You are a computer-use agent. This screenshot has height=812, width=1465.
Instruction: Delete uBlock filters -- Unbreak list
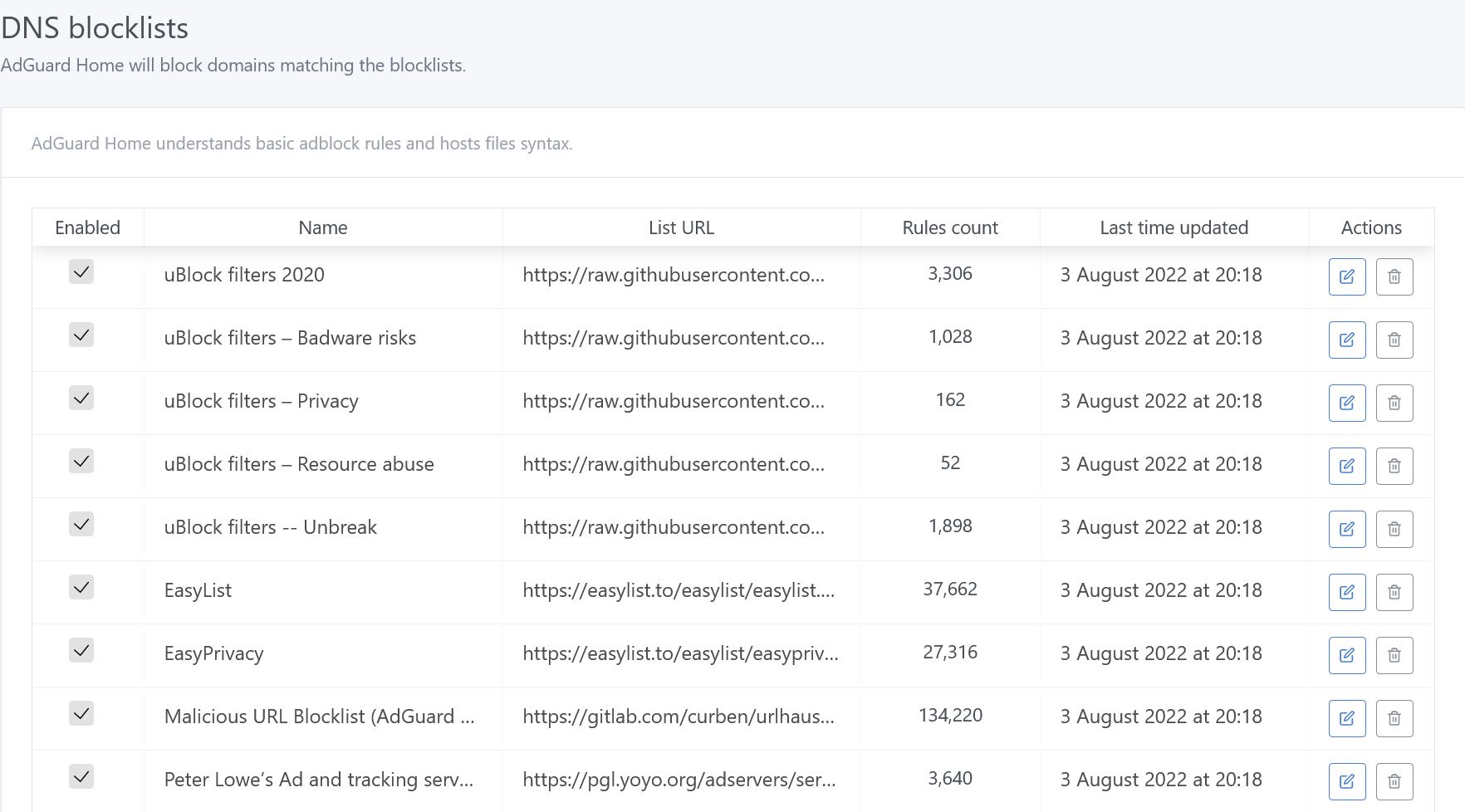1394,529
